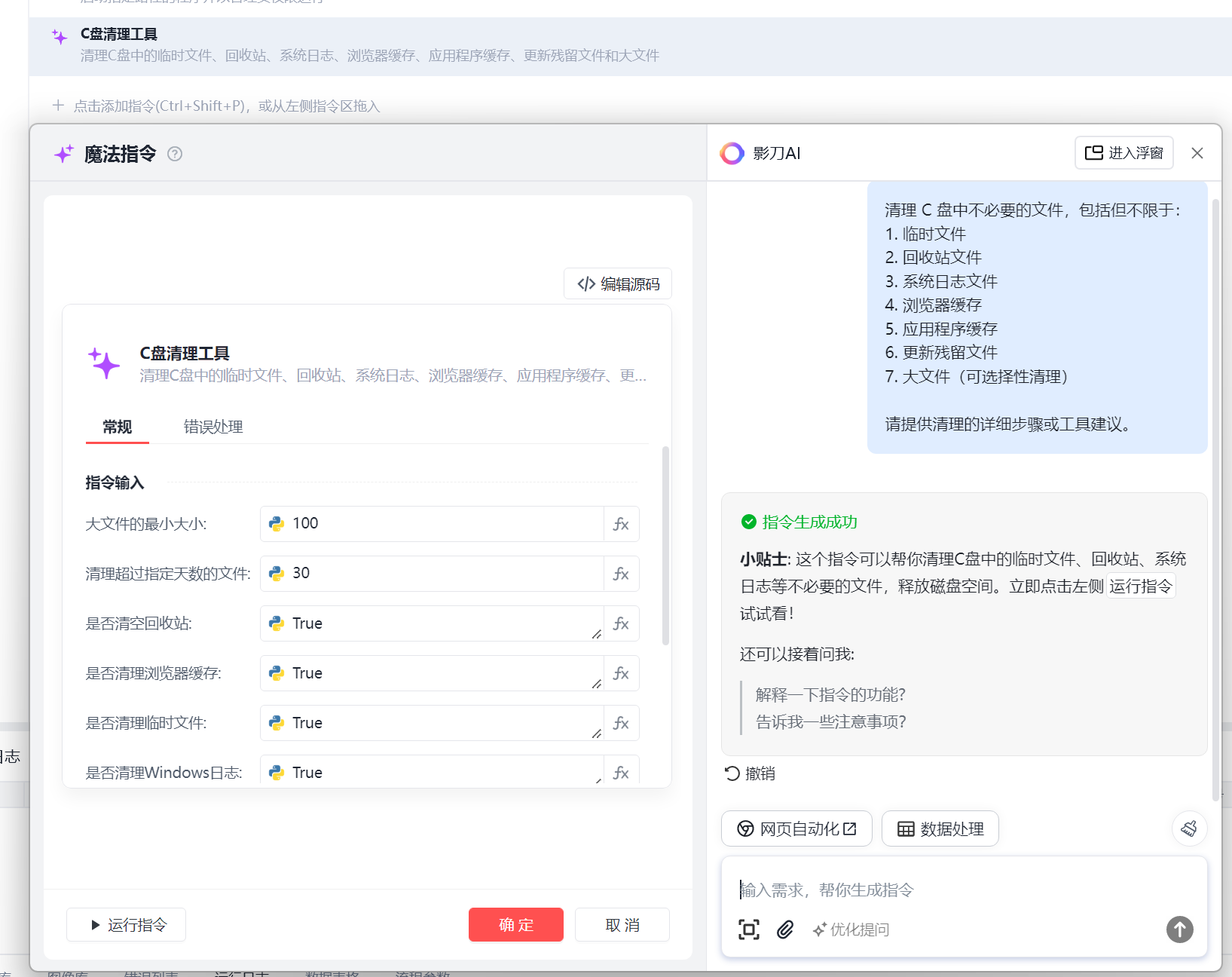The height and width of the screenshot is (977, 1232).
Task: Click the user message bubble 清理 C 盘中不必要的文件
Action: pos(1037,317)
